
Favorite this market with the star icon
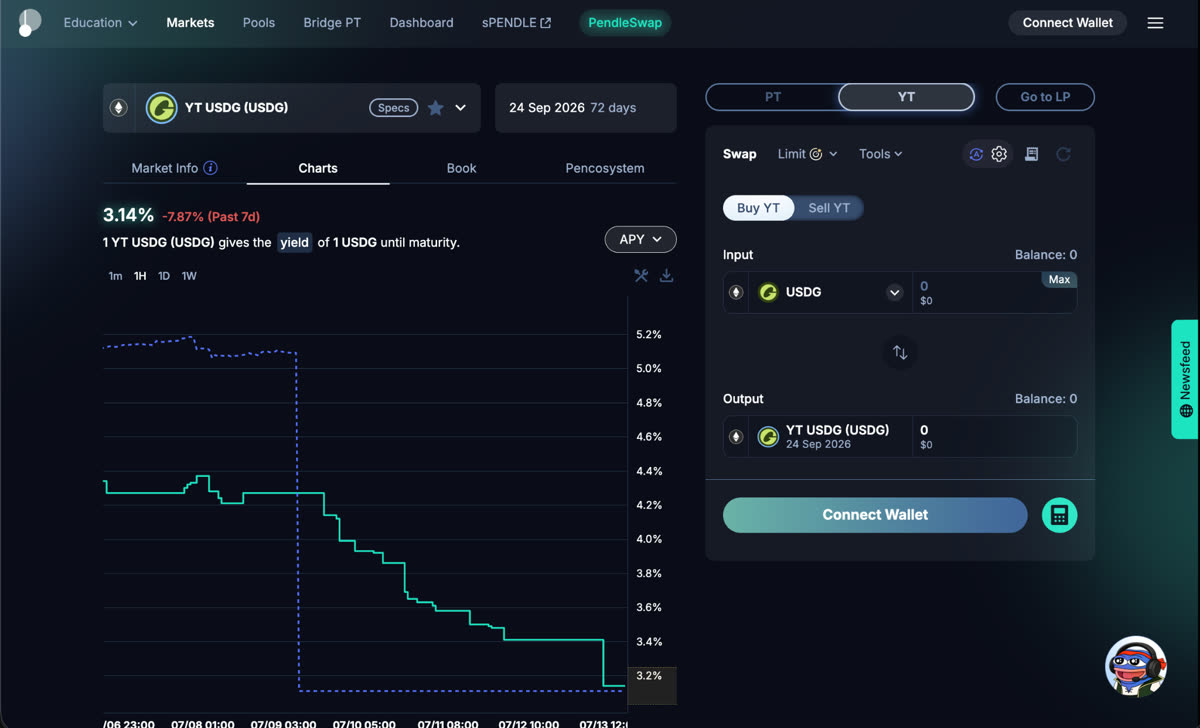point(436,108)
